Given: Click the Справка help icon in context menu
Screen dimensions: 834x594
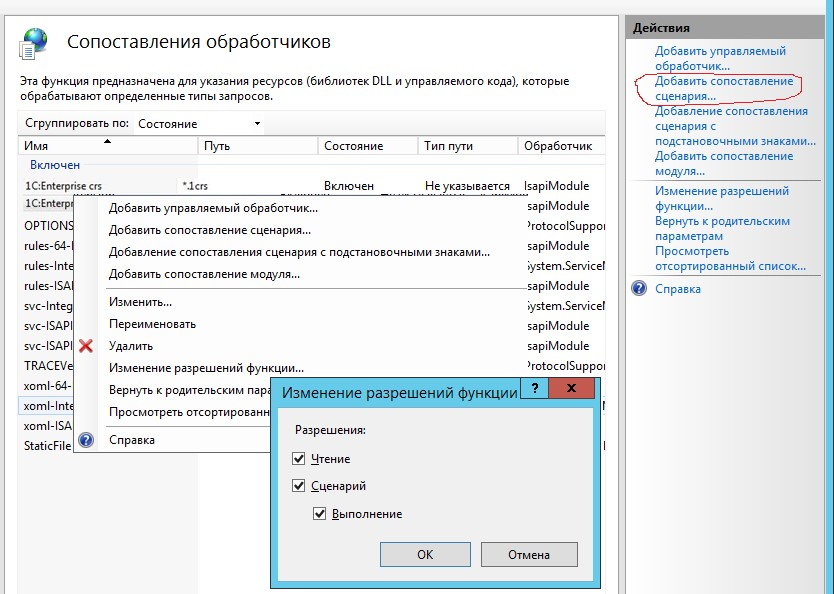Looking at the screenshot, I should pos(86,440).
